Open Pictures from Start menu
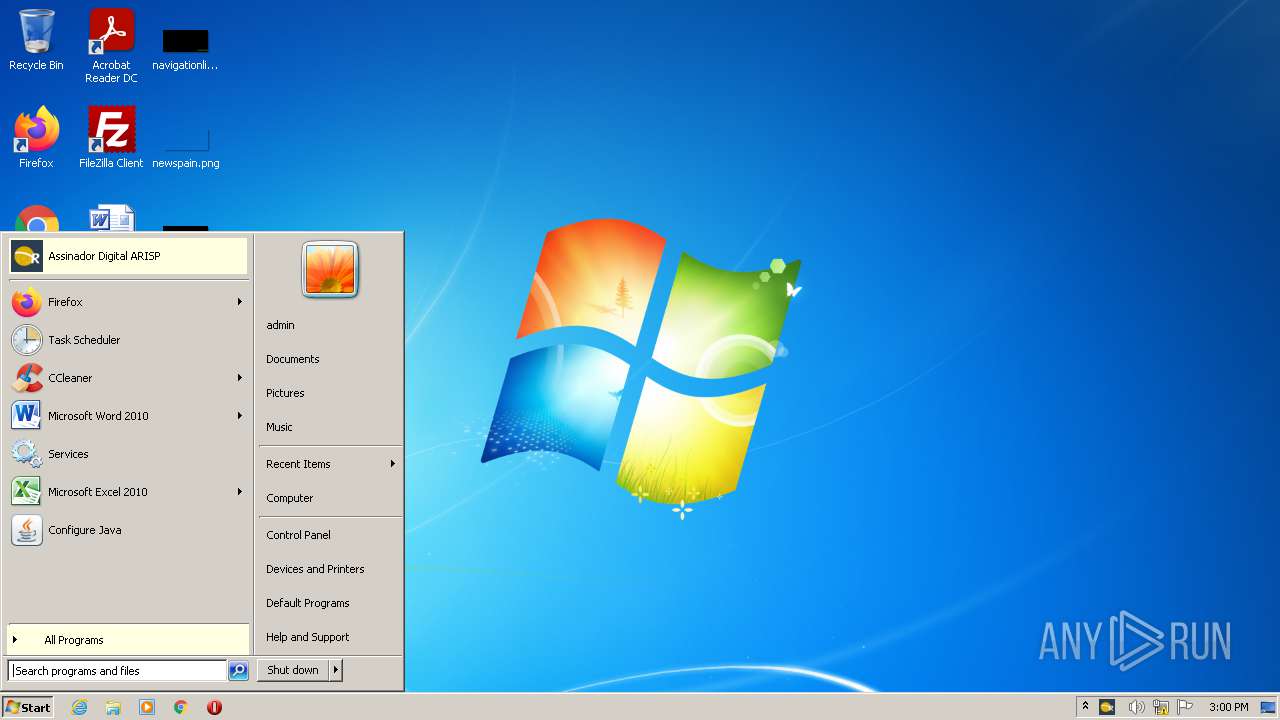Viewport: 1280px width, 720px height. (330, 393)
